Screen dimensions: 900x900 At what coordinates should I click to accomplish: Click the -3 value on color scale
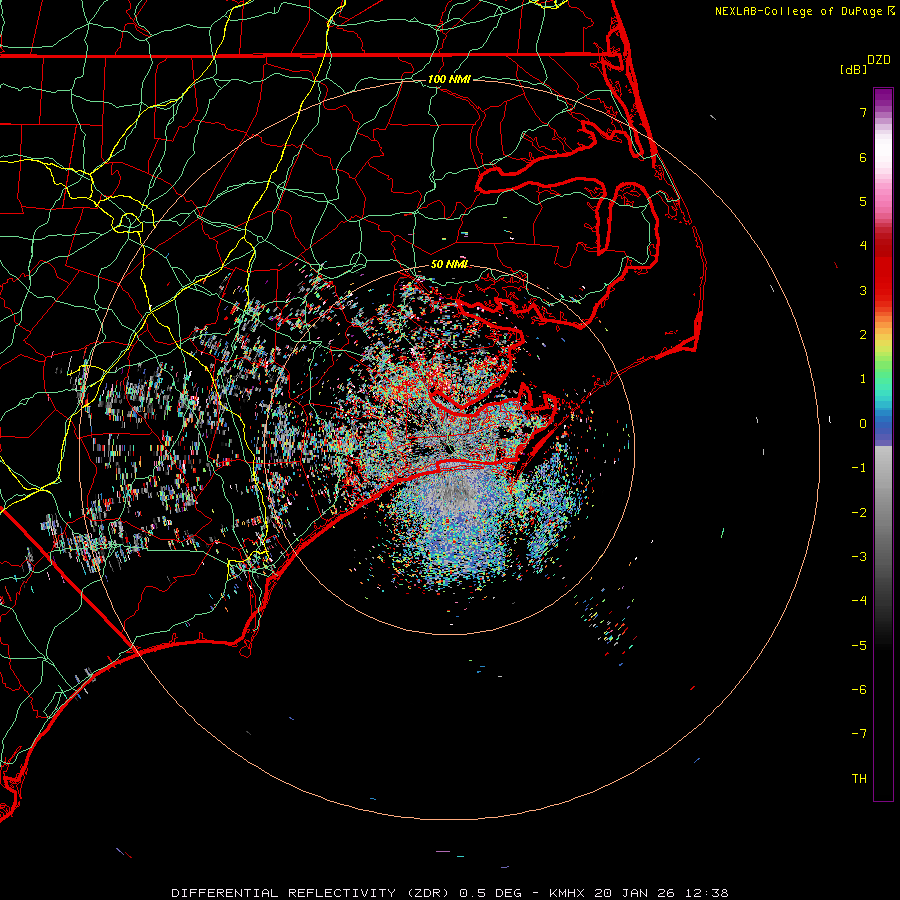[859, 557]
